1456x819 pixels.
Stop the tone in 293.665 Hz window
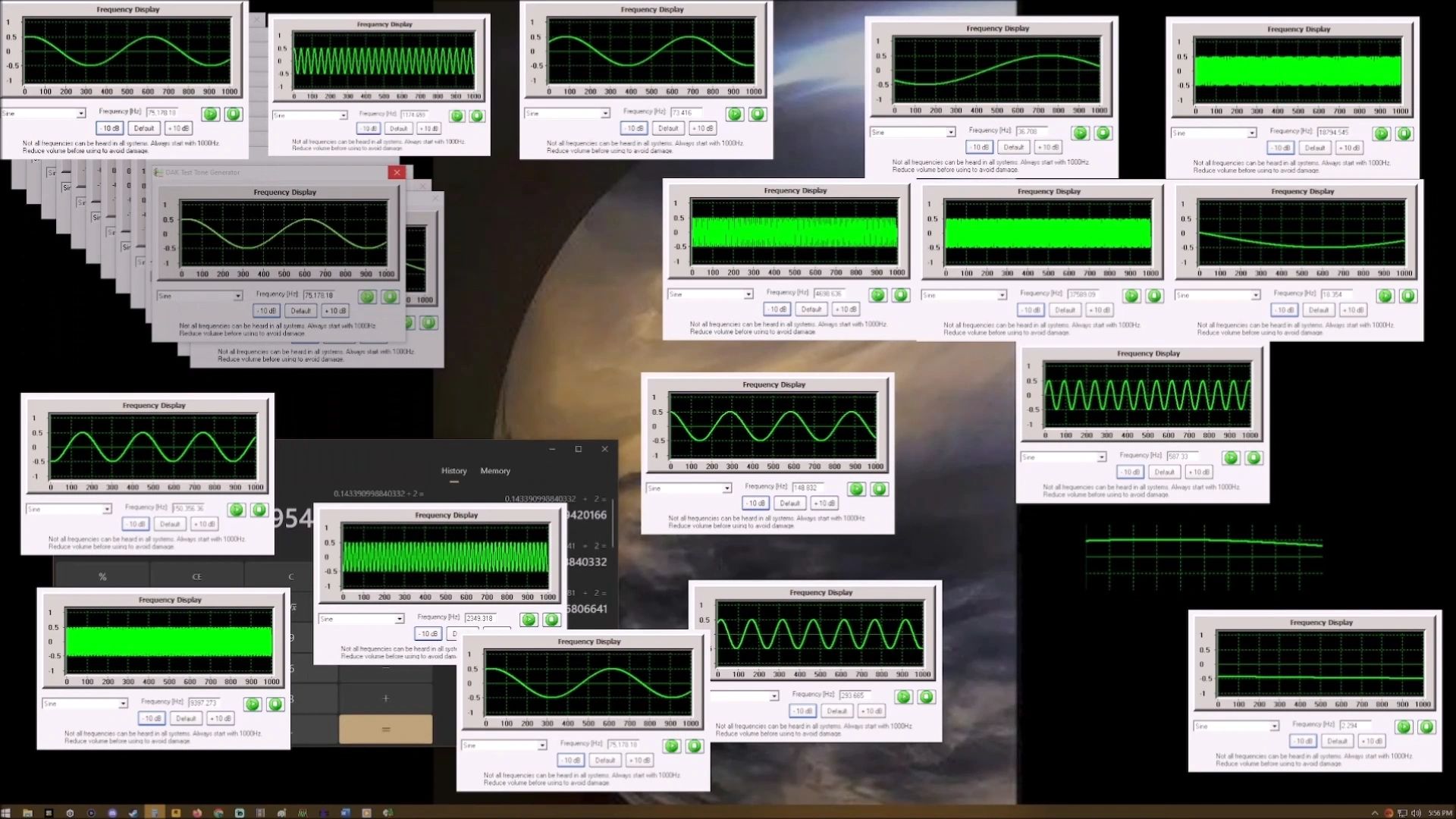pos(927,697)
